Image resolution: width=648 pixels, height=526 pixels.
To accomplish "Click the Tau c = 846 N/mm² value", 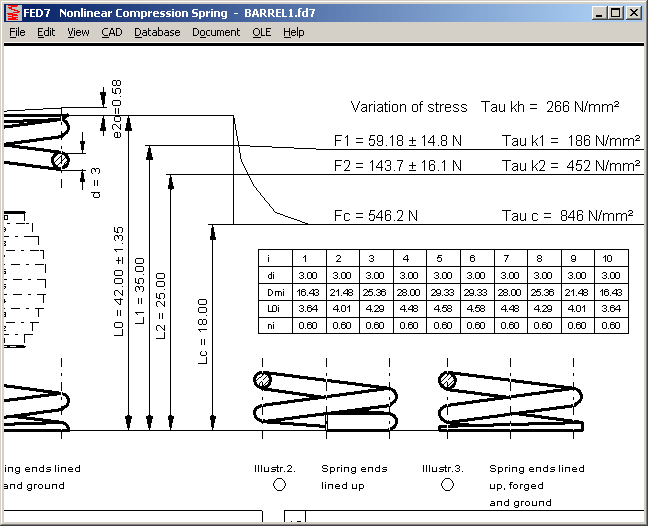I will tap(567, 215).
